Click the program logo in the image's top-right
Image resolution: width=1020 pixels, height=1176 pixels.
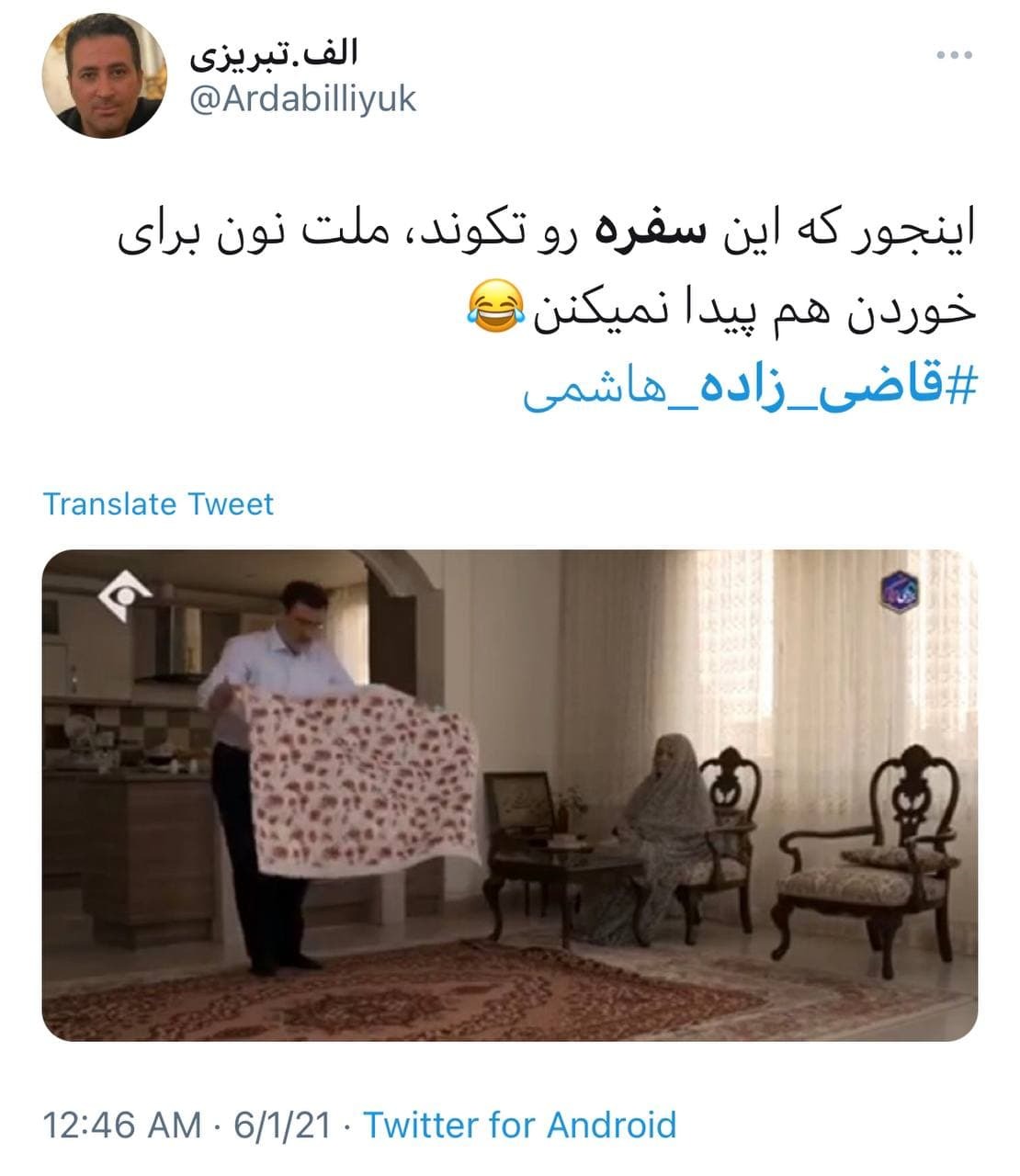coord(901,590)
